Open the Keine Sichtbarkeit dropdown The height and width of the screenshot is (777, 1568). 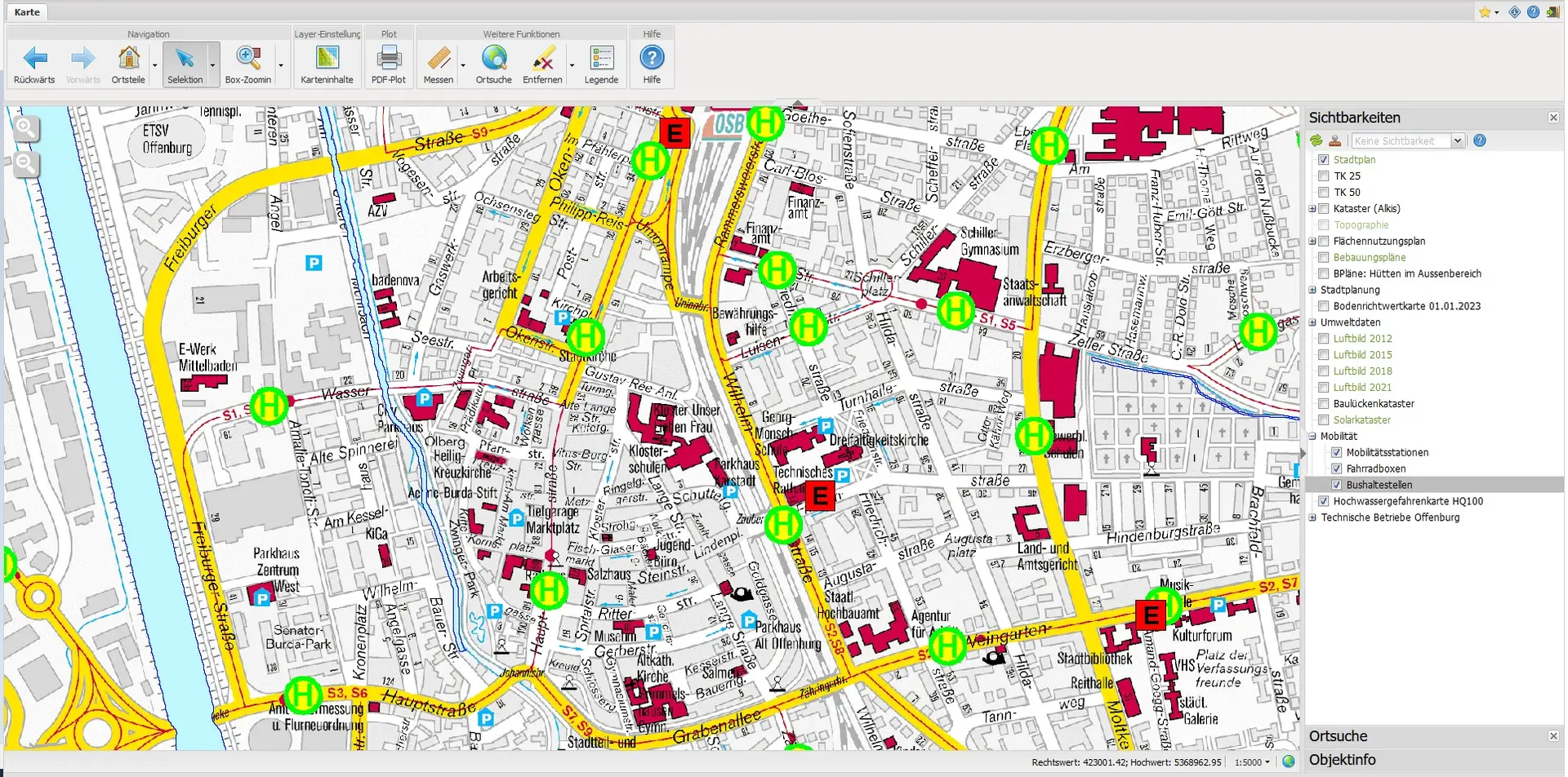[1457, 141]
